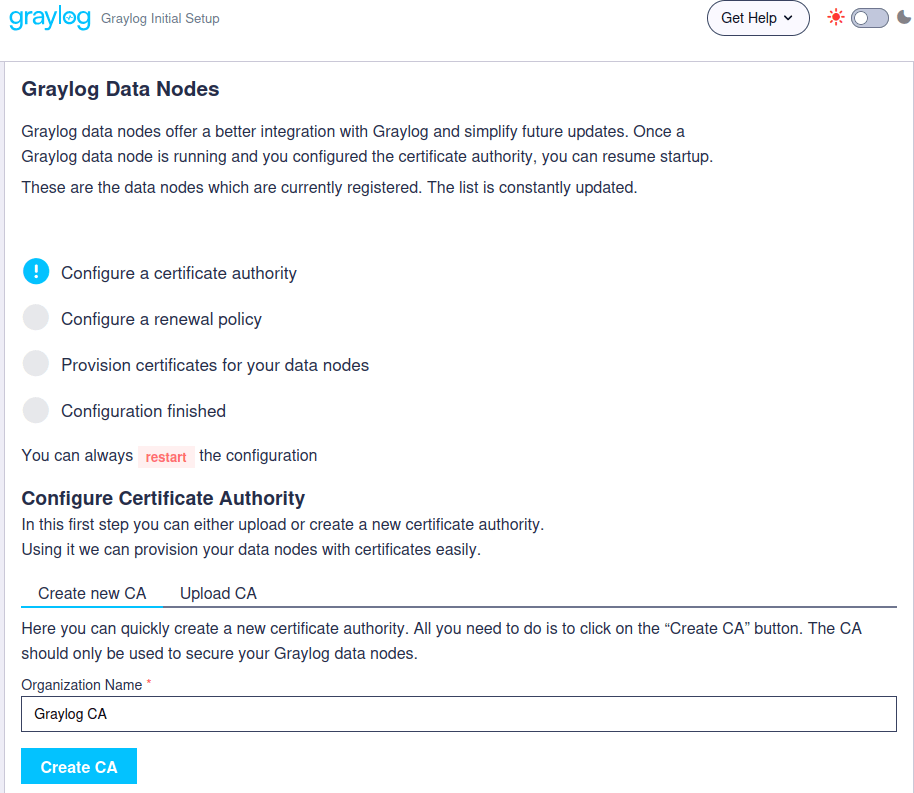Click the circle icon beside Provision certificates step

tap(35, 363)
